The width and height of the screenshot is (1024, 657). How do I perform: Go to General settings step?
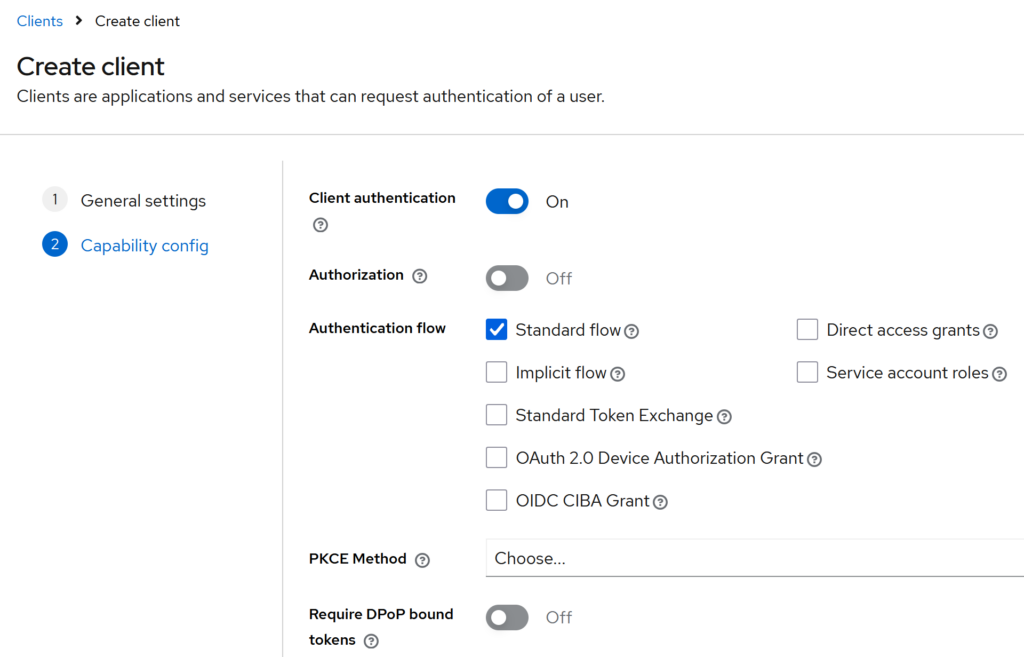point(143,201)
